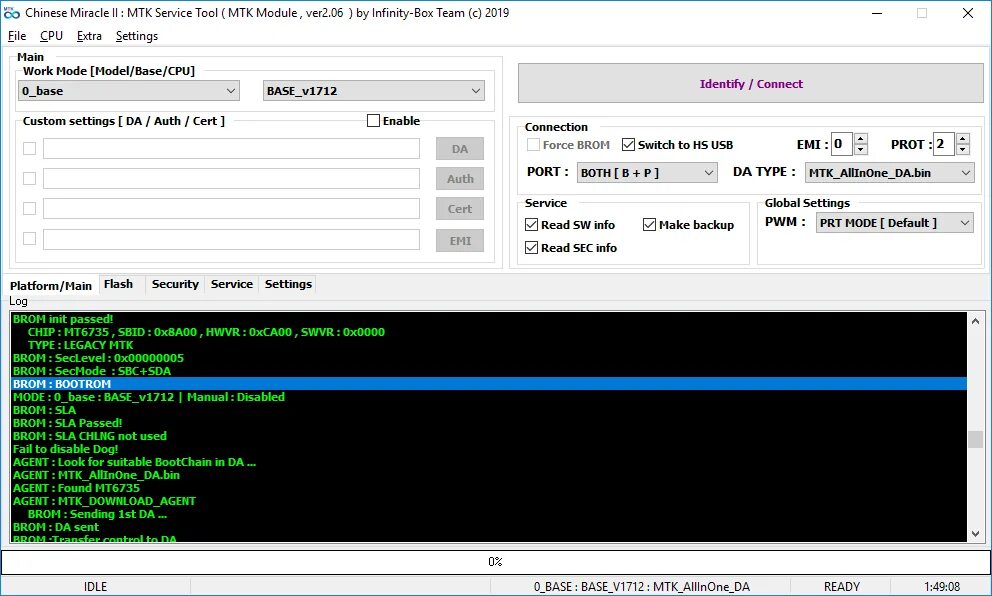Click the log scrollbar thumb
The height and width of the screenshot is (596, 992).
pos(976,439)
